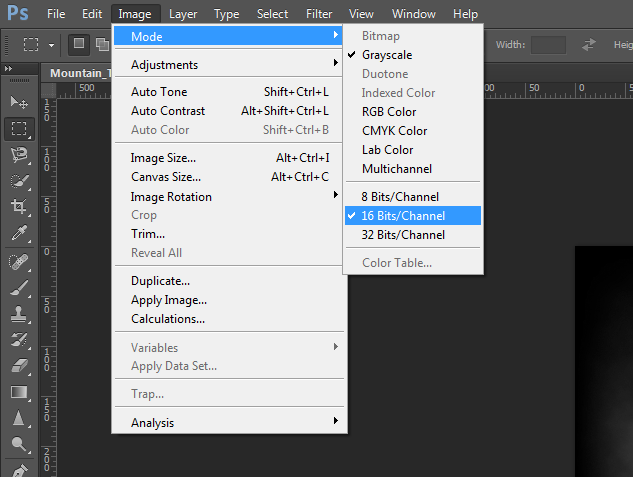
Task: Open the View menu
Action: coord(361,14)
